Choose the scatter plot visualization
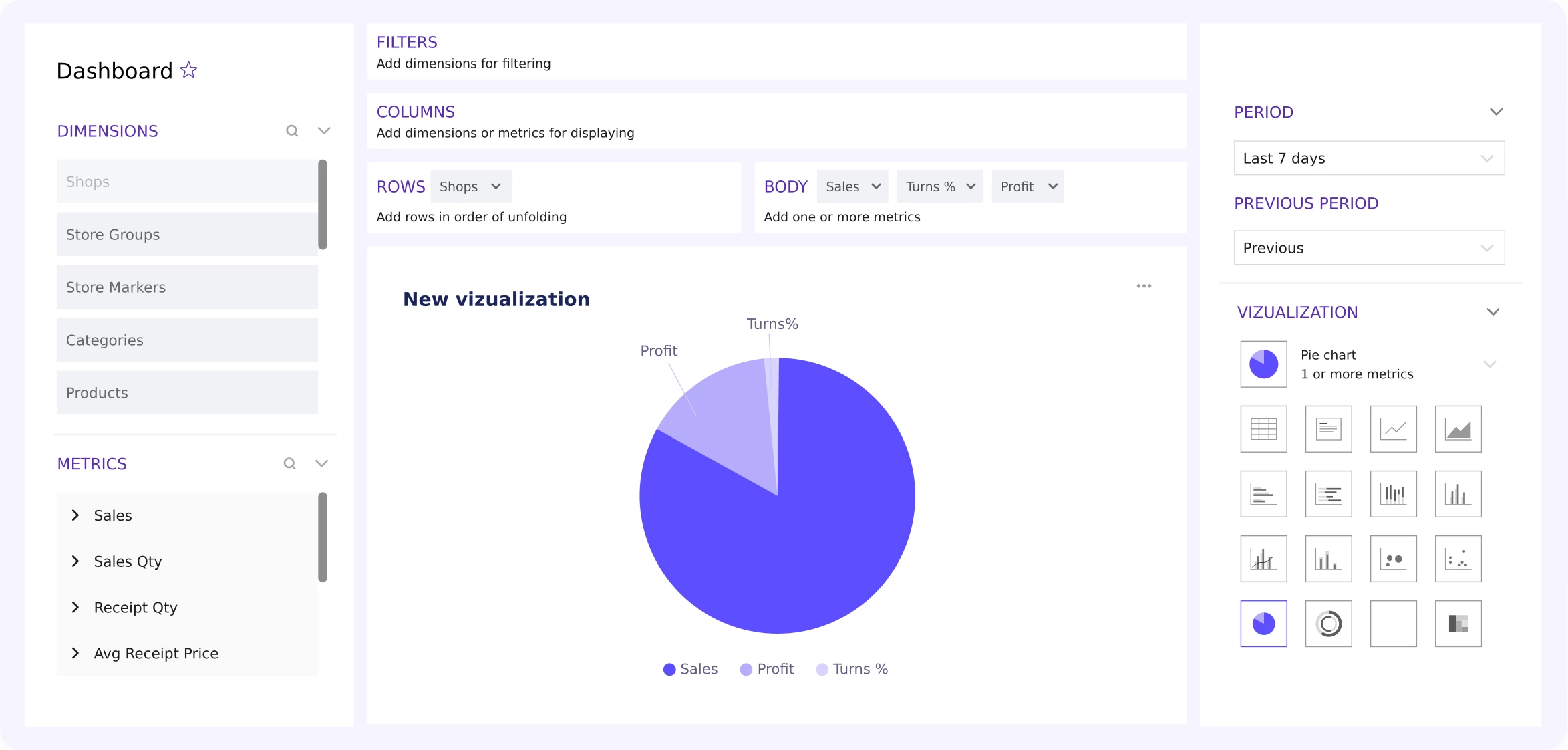This screenshot has height=750, width=1568. 1458,559
